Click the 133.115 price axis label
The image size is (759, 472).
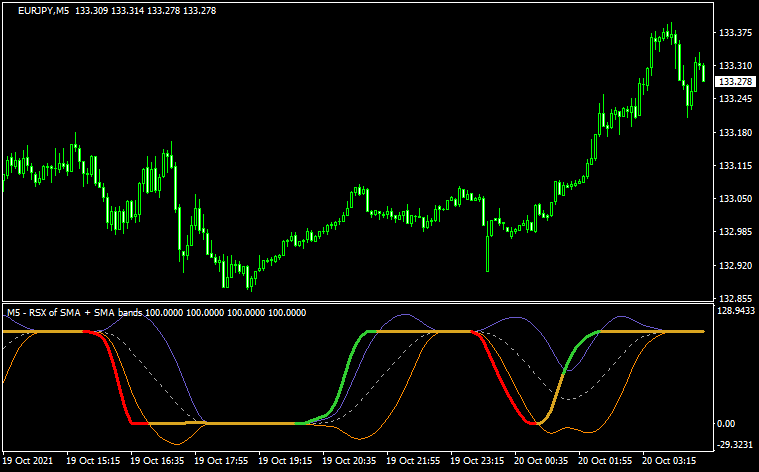(735, 166)
